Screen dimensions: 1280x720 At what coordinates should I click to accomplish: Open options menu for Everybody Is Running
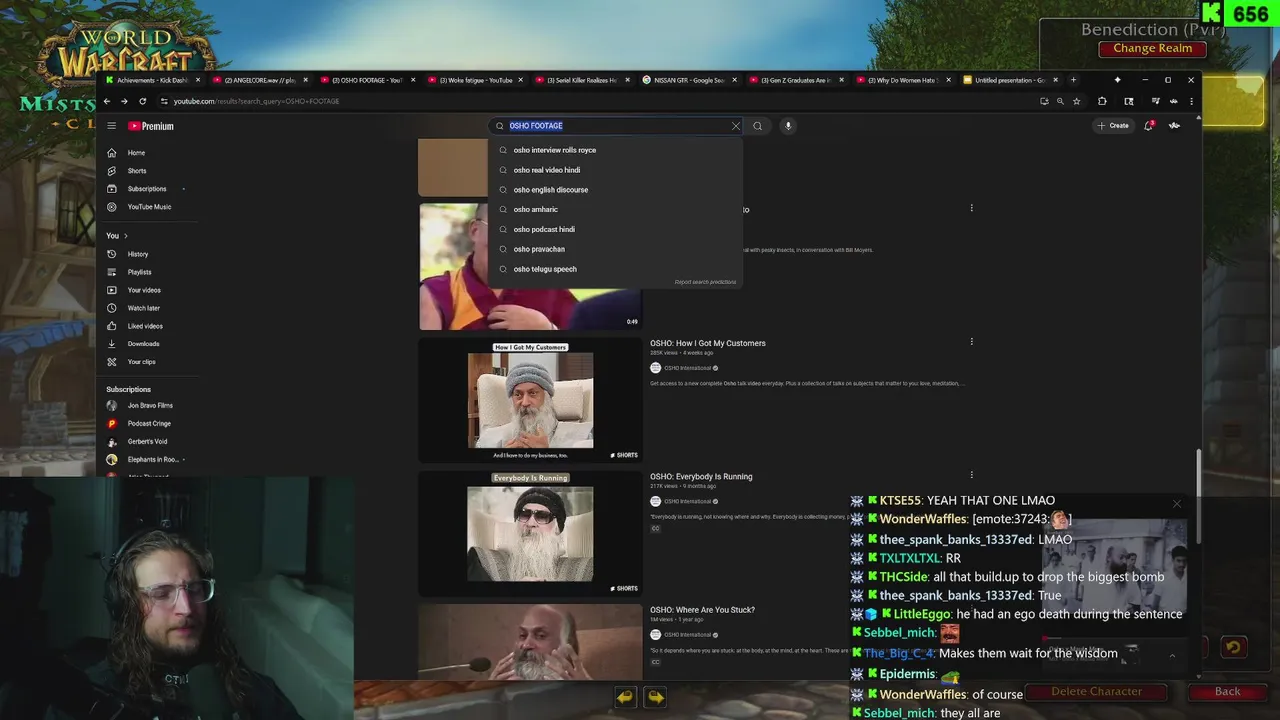click(x=971, y=475)
